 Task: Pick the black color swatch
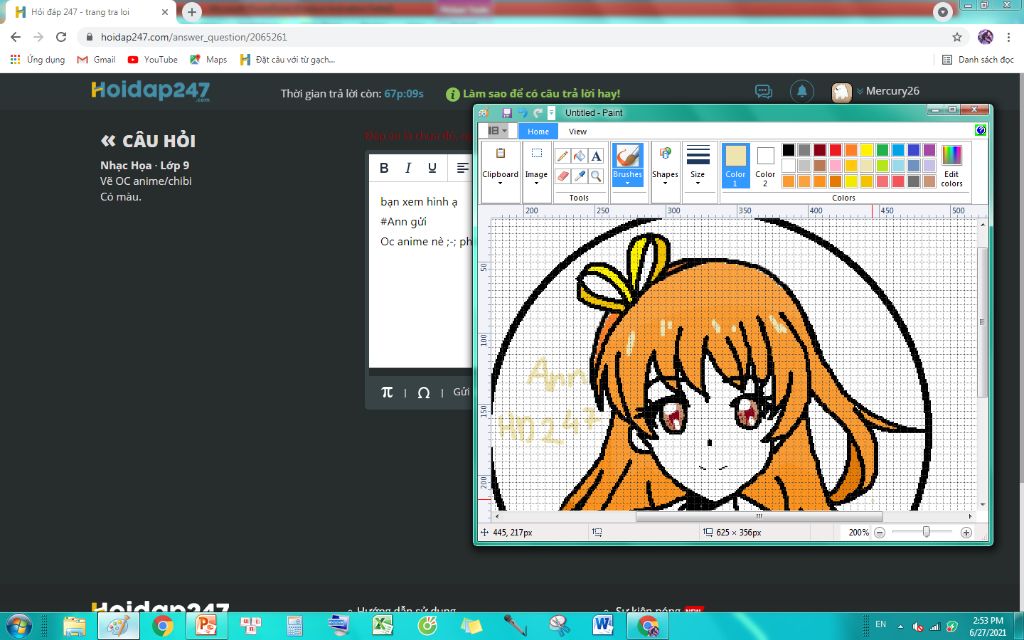tap(788, 150)
